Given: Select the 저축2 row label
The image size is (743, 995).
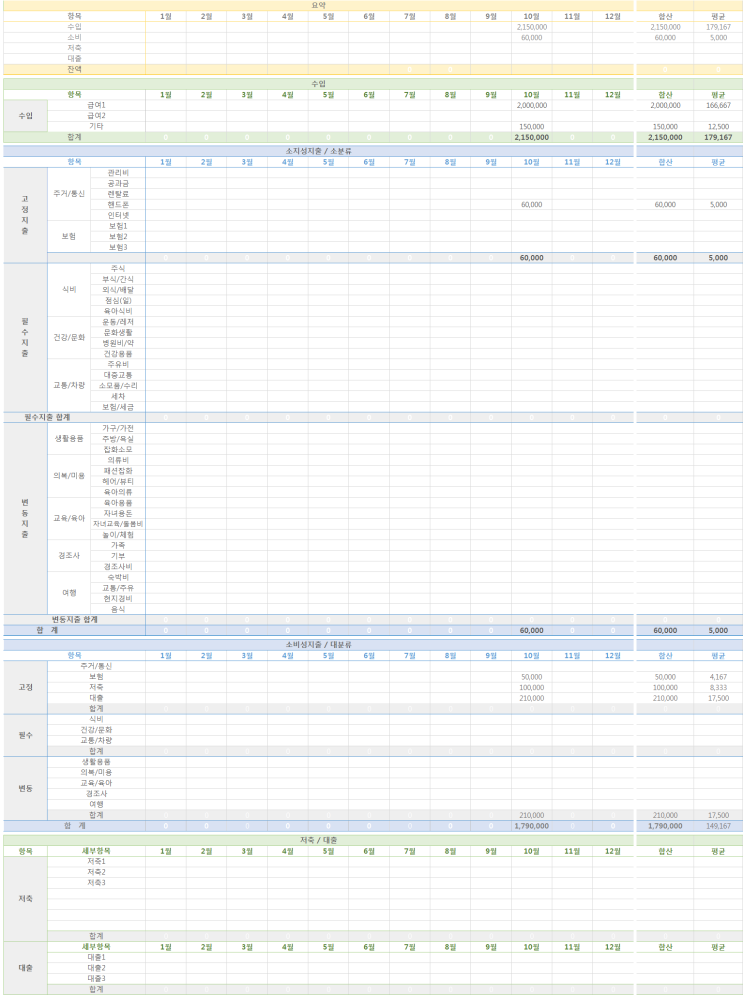Looking at the screenshot, I should [96, 873].
